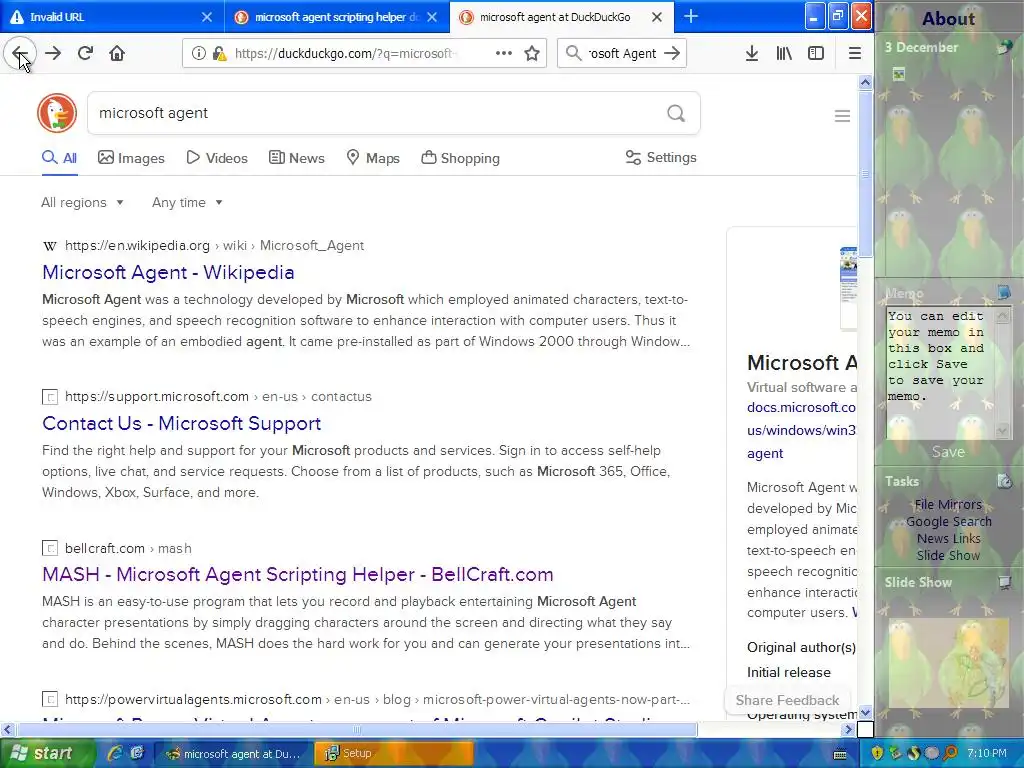This screenshot has width=1024, height=768.
Task: Click the About heading in sidebar
Action: 948,19
